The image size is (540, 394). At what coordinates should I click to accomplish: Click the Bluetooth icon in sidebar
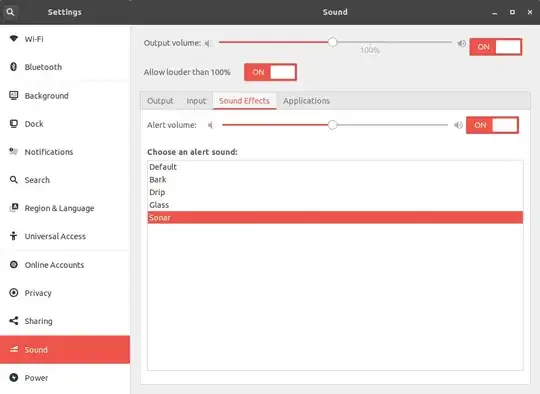(x=13, y=66)
